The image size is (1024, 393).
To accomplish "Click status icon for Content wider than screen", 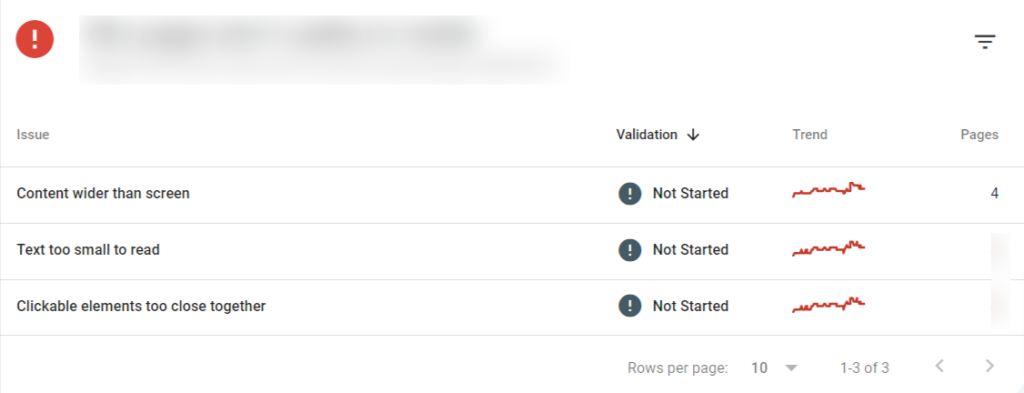I will click(x=630, y=193).
